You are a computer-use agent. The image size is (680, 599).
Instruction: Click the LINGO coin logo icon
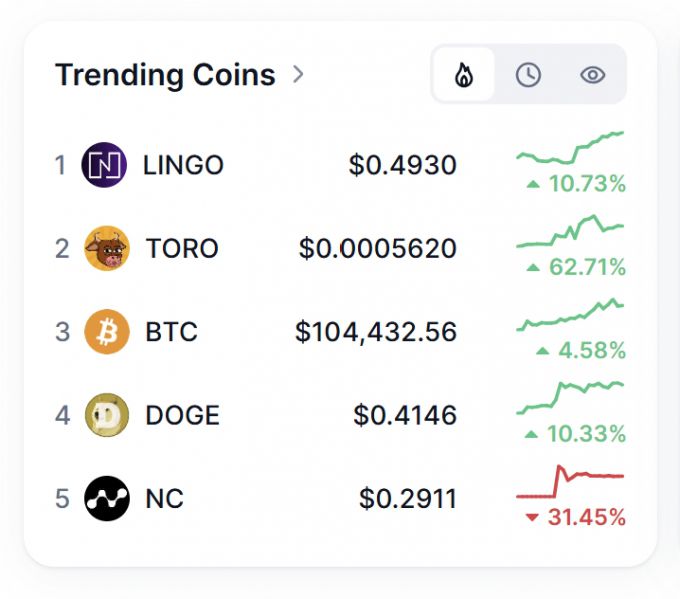coord(104,165)
